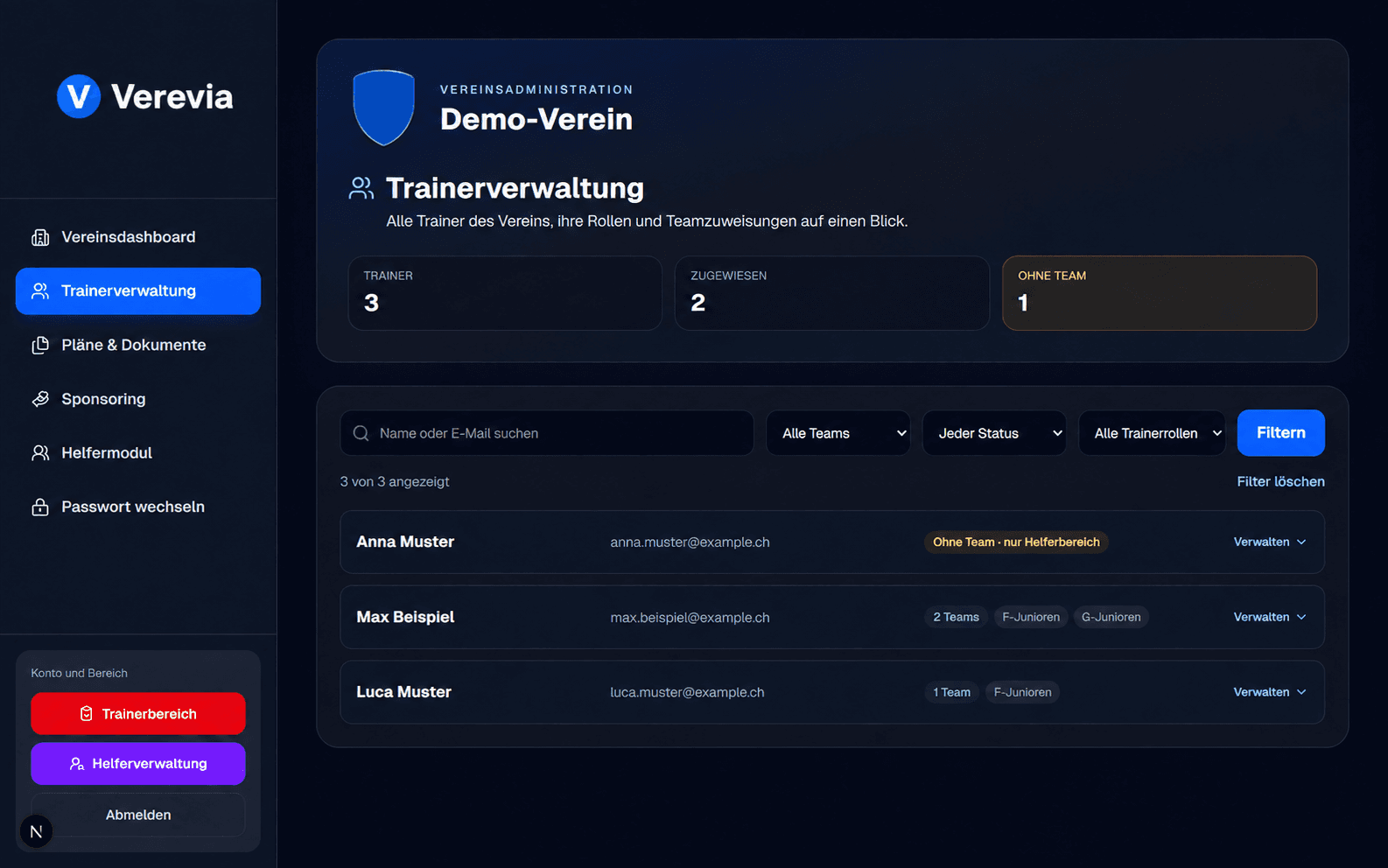Click the person icon on Helferverwaltung
Screen dimensions: 1388x868
pos(77,764)
